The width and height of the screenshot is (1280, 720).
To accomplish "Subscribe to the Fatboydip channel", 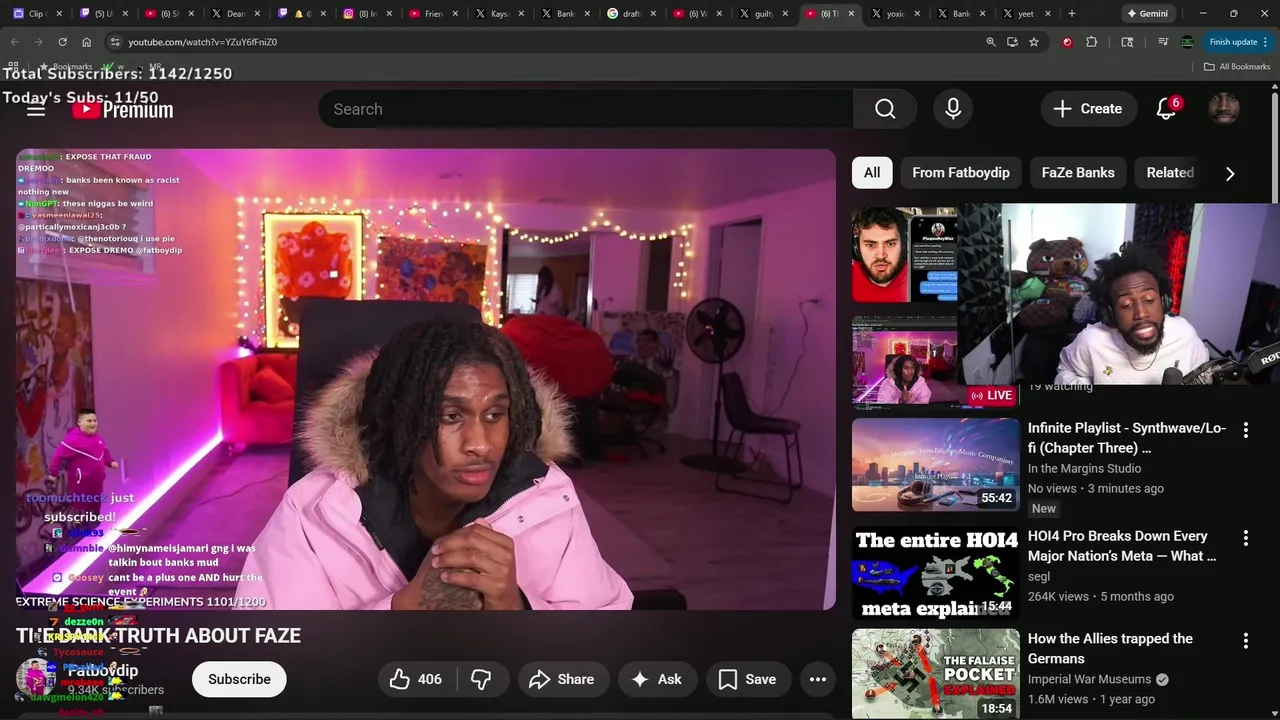I will (x=239, y=679).
